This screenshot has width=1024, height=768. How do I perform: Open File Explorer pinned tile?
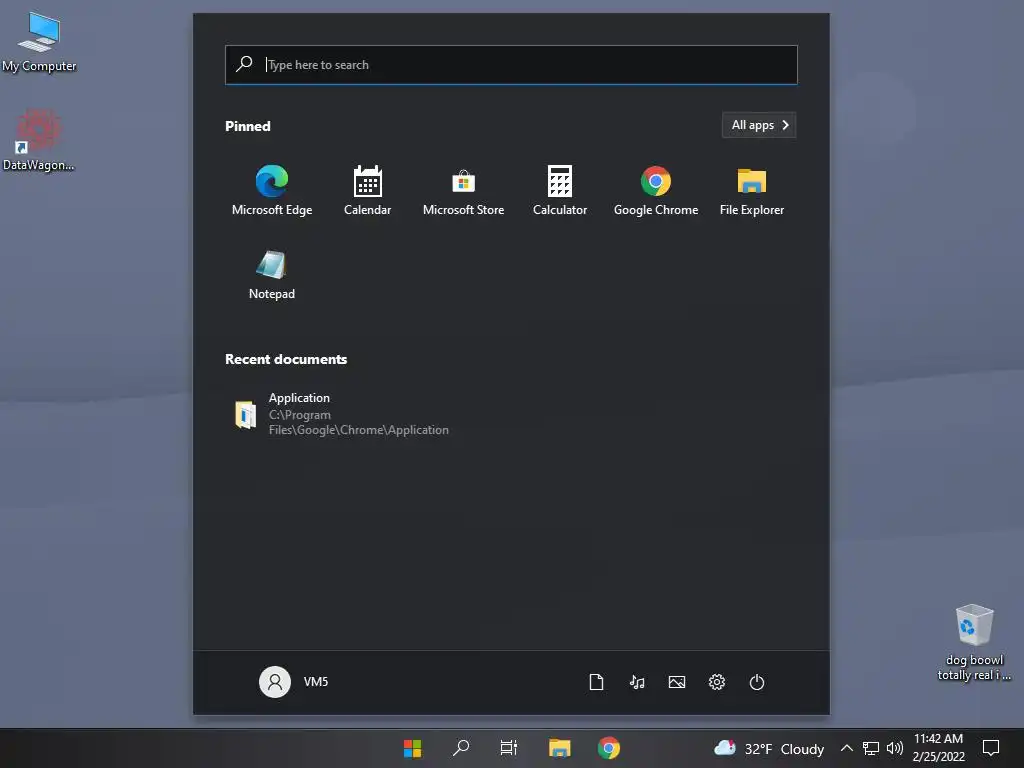(752, 190)
